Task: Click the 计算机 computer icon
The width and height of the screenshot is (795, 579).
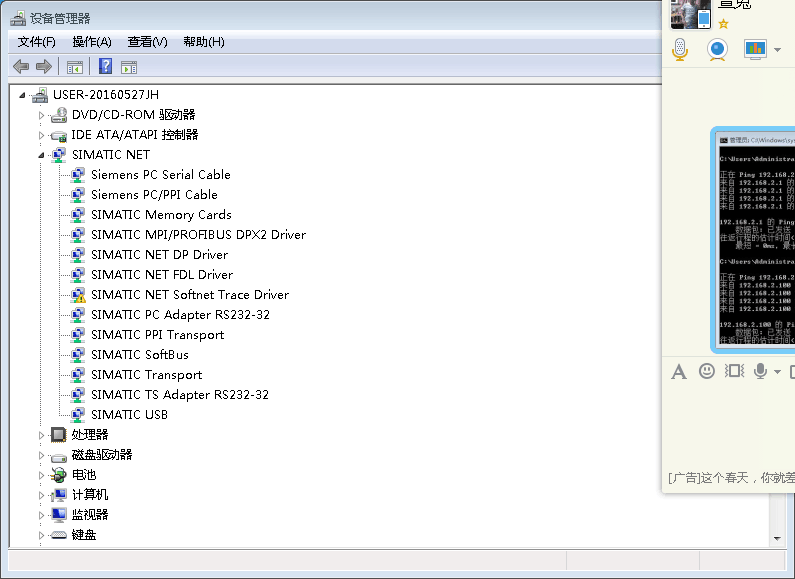Action: 58,495
